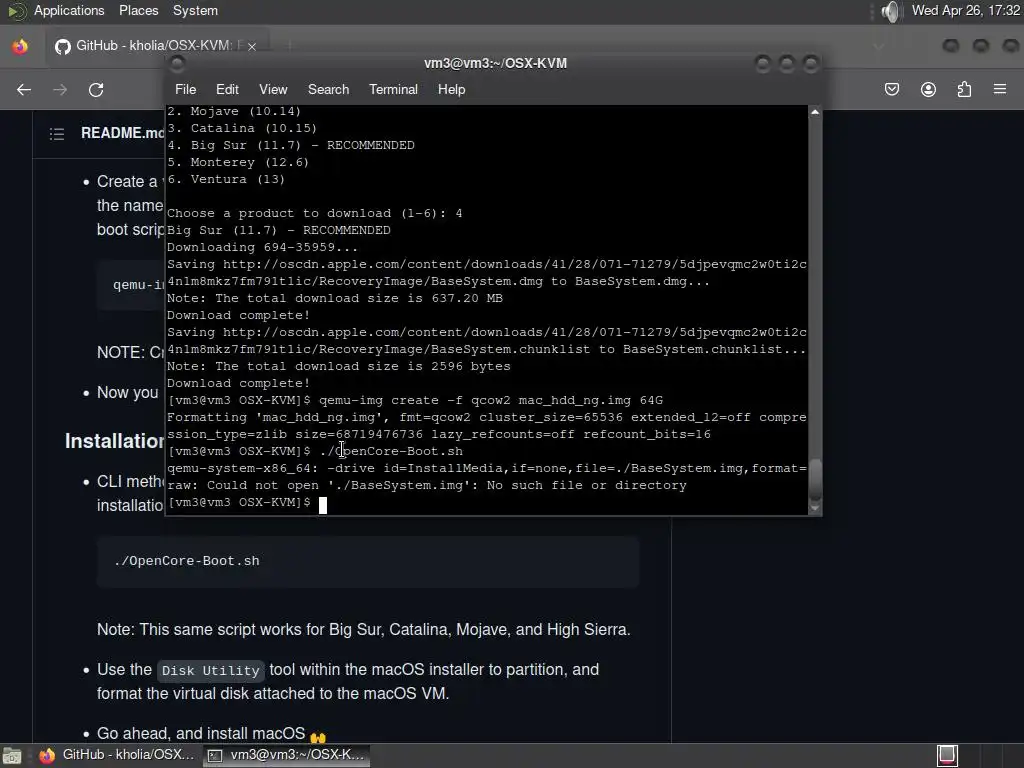The image size is (1024, 768).
Task: Click the terminal scrollbar thumb
Action: 815,479
